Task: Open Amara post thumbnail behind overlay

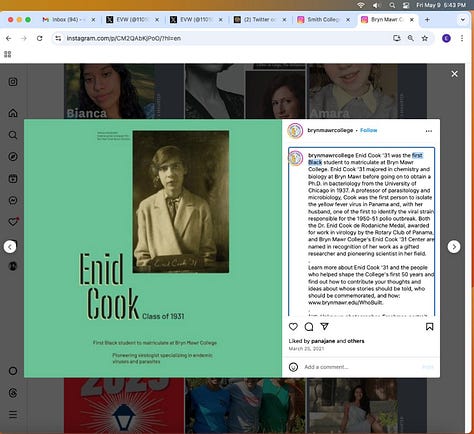Action: point(367,91)
